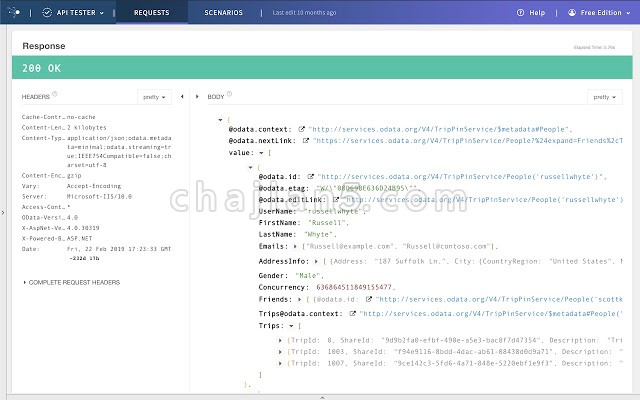Expand left sidebar with edge arrow
The width and height of the screenshot is (640, 400).
point(3,213)
